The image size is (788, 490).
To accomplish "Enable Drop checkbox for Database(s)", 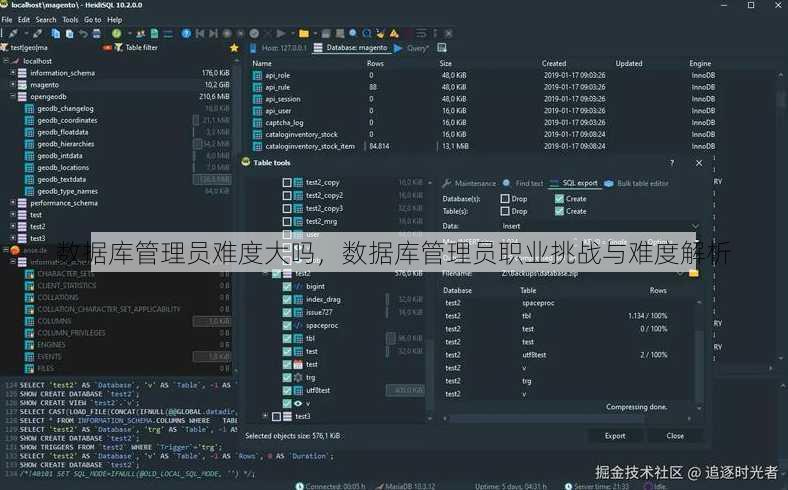I will click(x=505, y=199).
